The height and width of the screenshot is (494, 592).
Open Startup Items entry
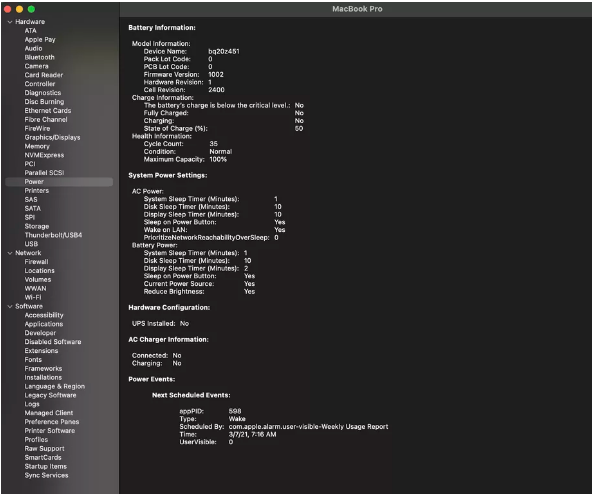[x=46, y=466]
